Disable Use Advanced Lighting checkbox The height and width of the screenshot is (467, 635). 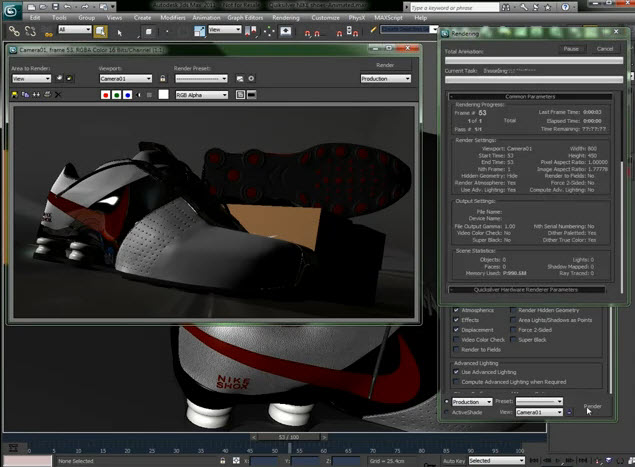click(457, 372)
